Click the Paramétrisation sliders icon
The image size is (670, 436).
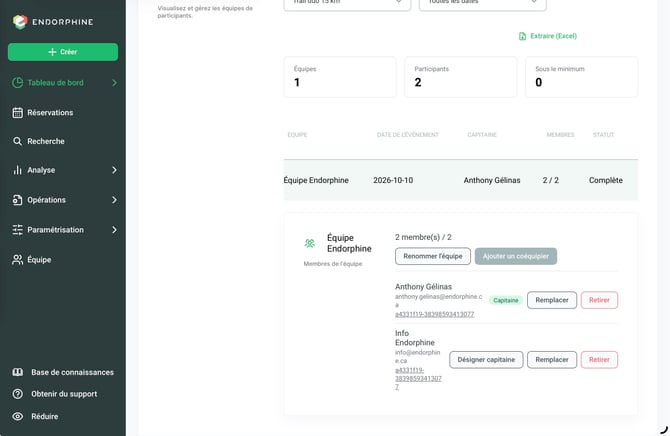coord(18,230)
